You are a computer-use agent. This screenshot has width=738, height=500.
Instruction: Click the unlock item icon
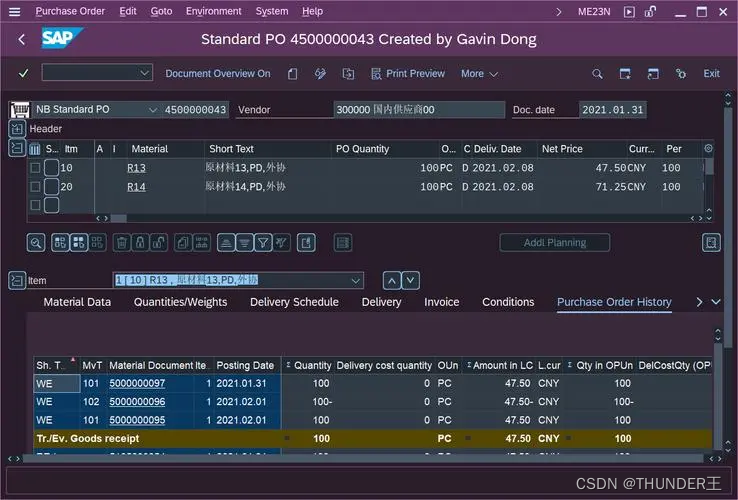(x=159, y=243)
